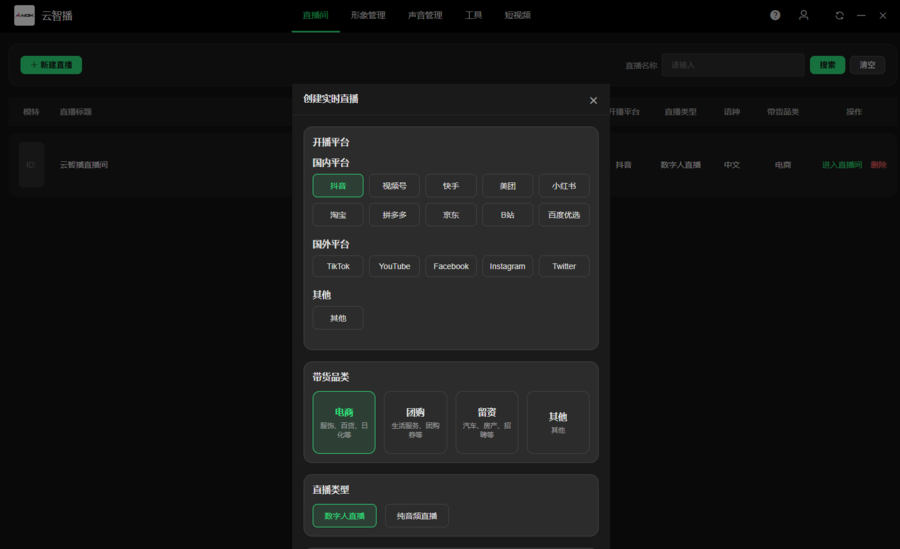Select the 美团 platform option
The image size is (900, 549).
coord(507,185)
